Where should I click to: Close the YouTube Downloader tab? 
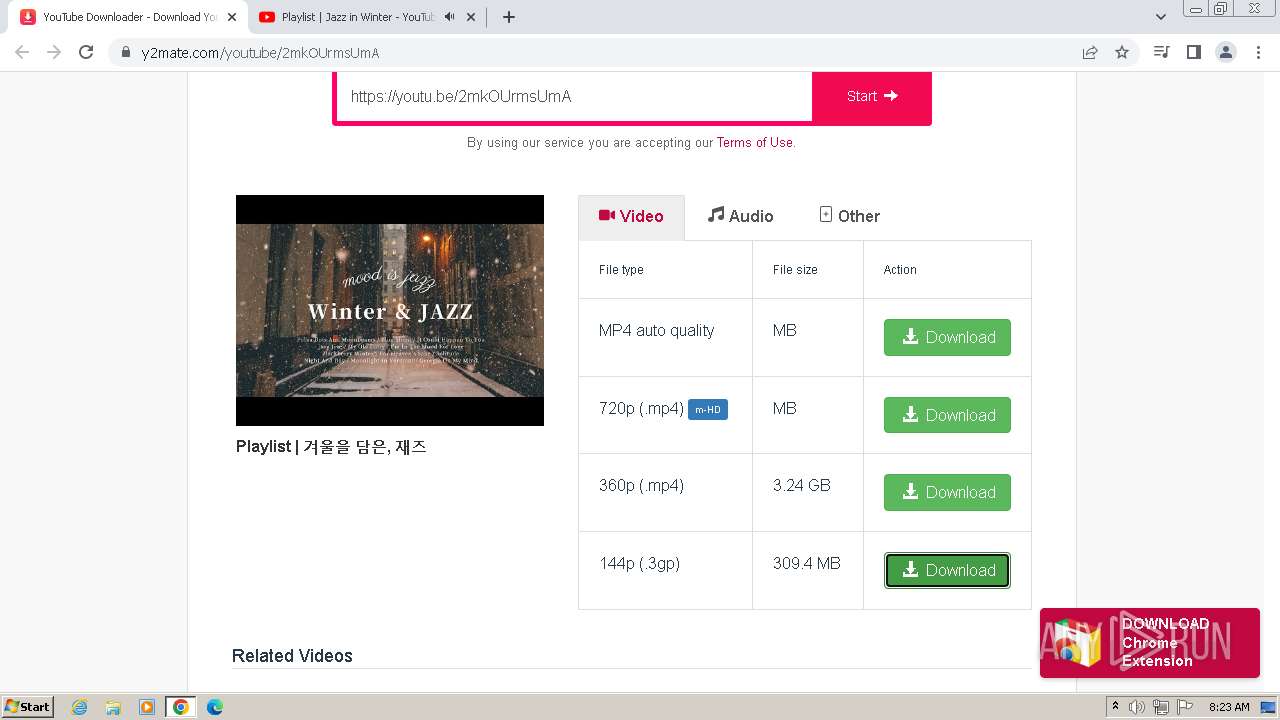click(x=233, y=17)
